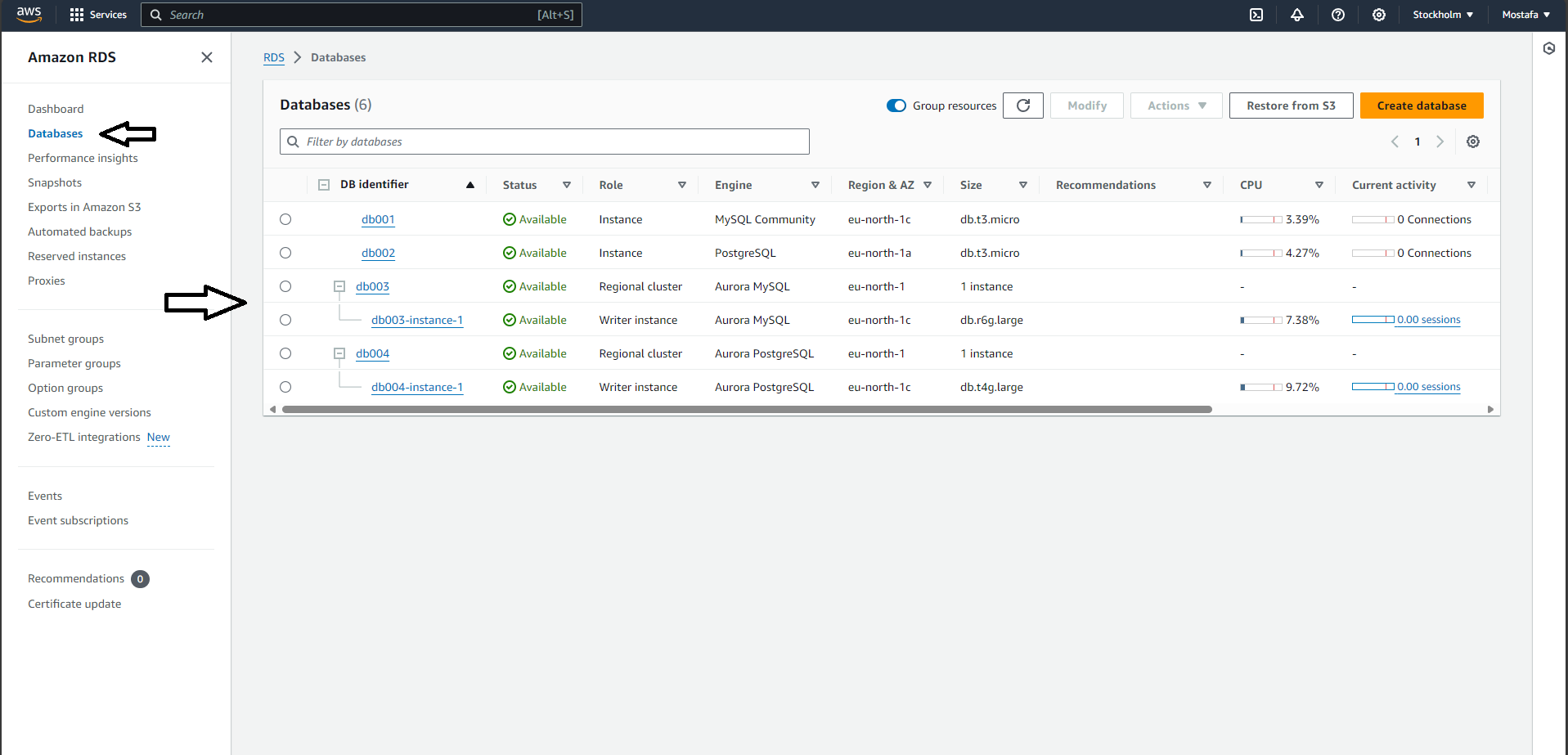Open account-wide Settings gear in top bar

(1379, 15)
